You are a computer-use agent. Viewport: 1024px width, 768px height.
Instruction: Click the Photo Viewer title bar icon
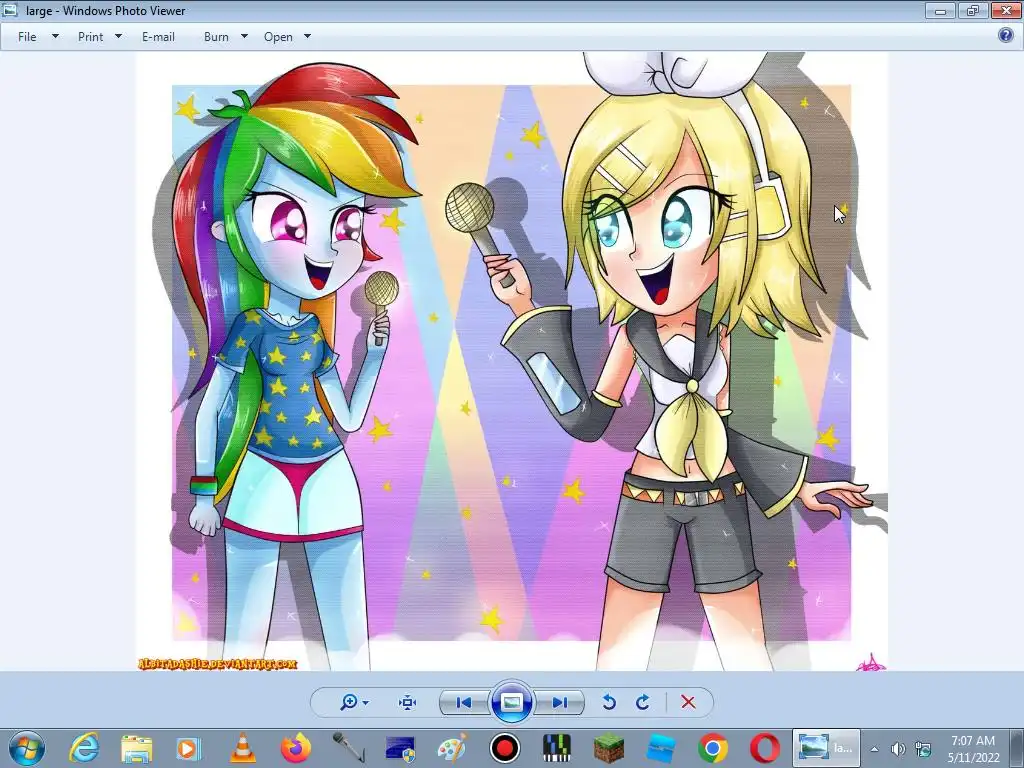click(x=10, y=10)
